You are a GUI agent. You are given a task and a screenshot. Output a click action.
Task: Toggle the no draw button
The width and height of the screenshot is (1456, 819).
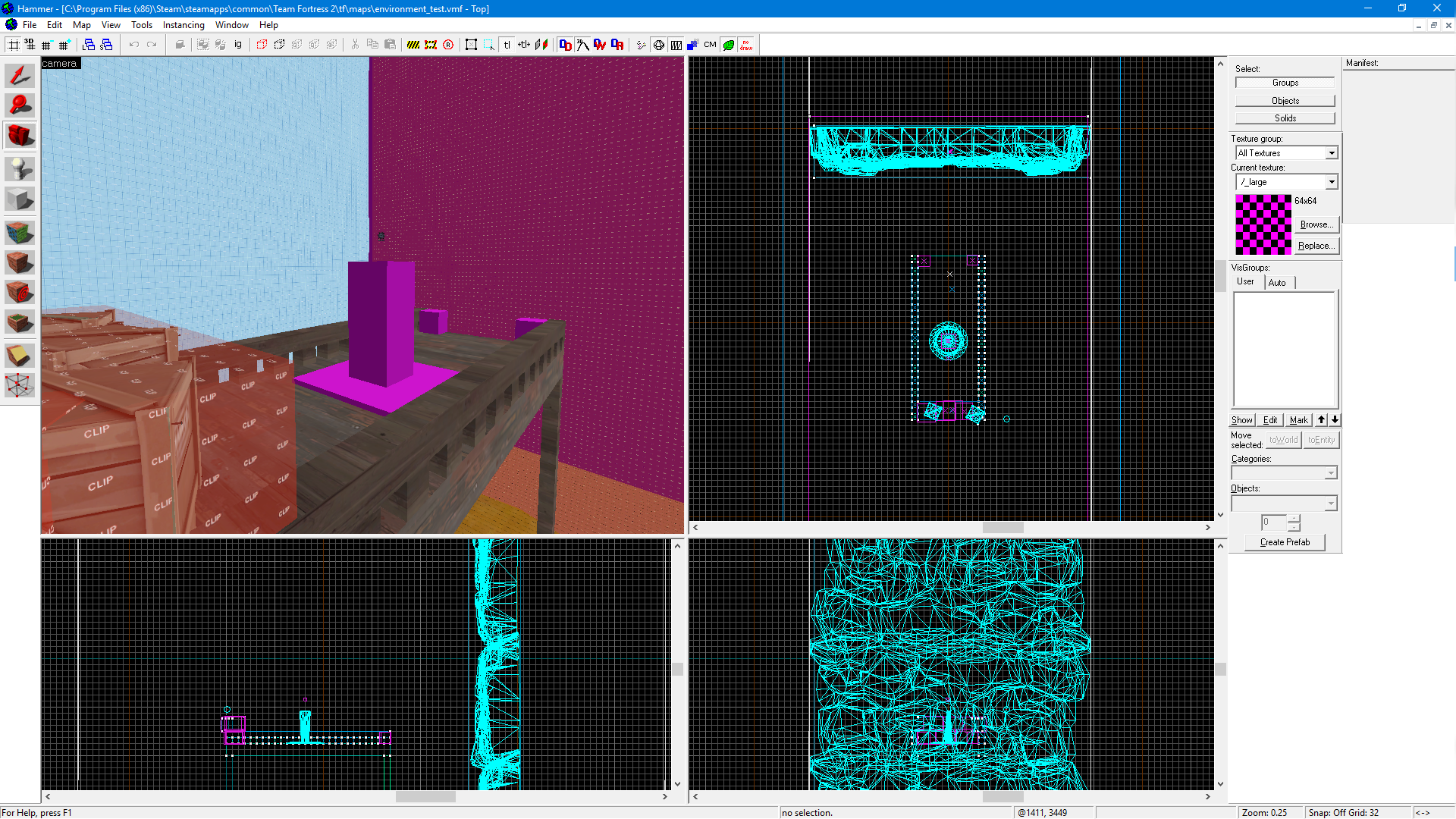click(x=746, y=45)
